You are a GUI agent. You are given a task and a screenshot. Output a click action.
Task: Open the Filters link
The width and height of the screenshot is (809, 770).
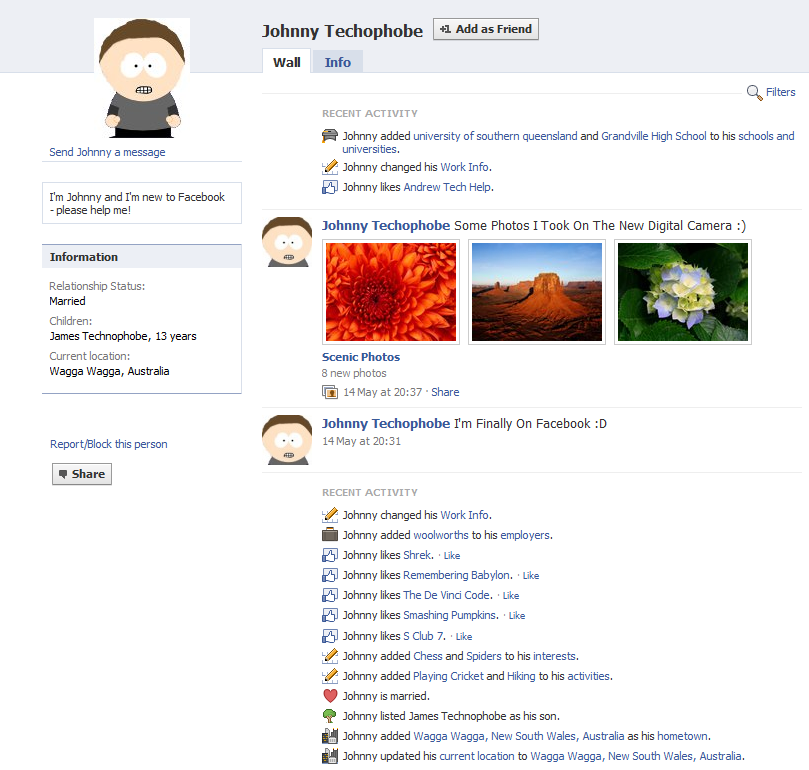click(x=780, y=92)
